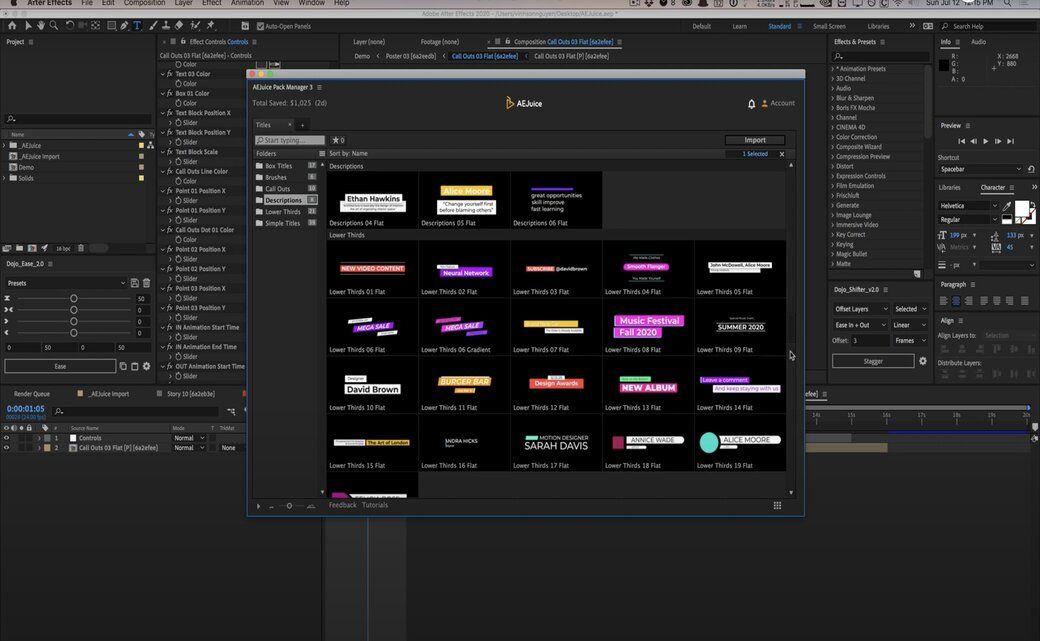Open the Dojo Ease Presets dropdown
The height and width of the screenshot is (641, 1040).
point(65,283)
